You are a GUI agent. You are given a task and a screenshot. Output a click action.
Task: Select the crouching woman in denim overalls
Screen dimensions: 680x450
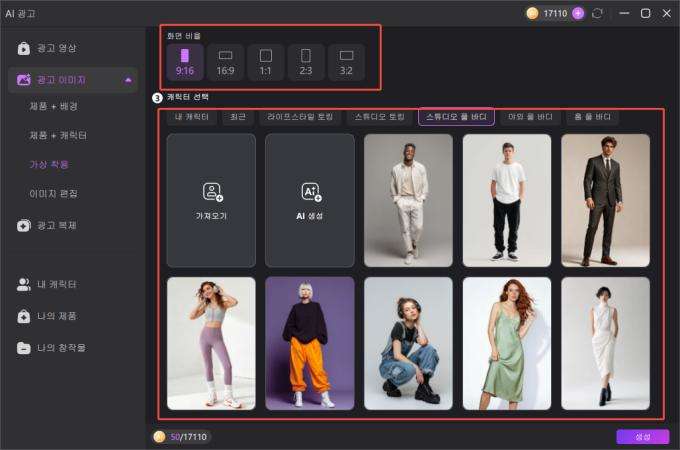point(408,343)
